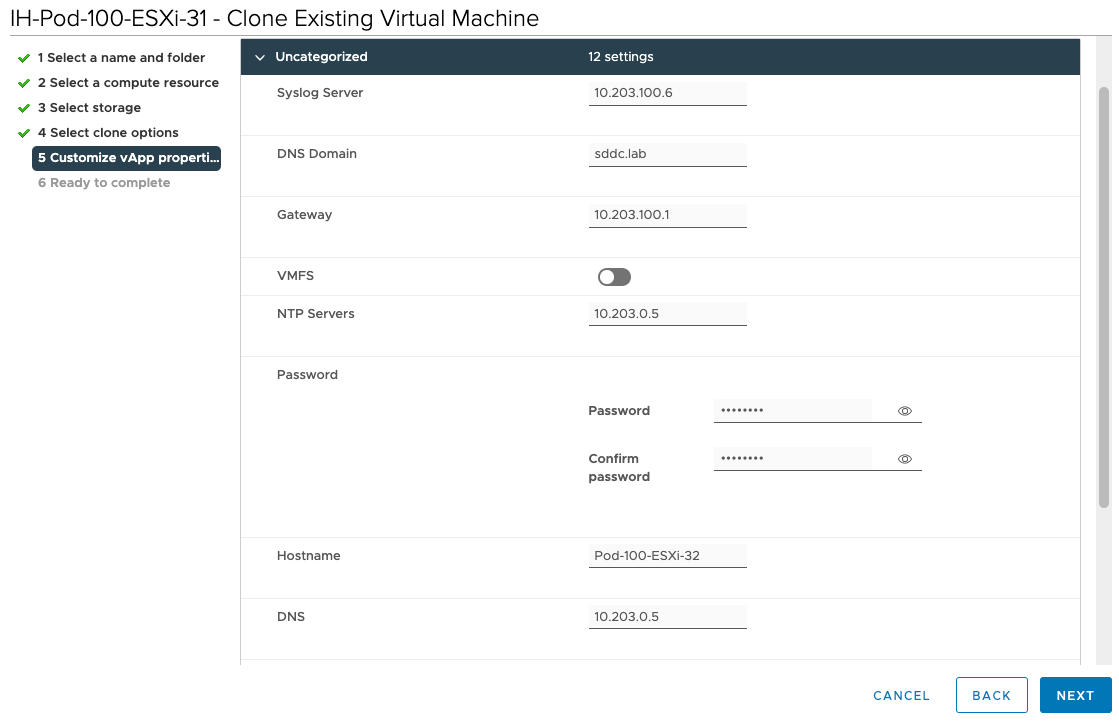
Task: Show password using the eye icon
Action: pos(904,411)
